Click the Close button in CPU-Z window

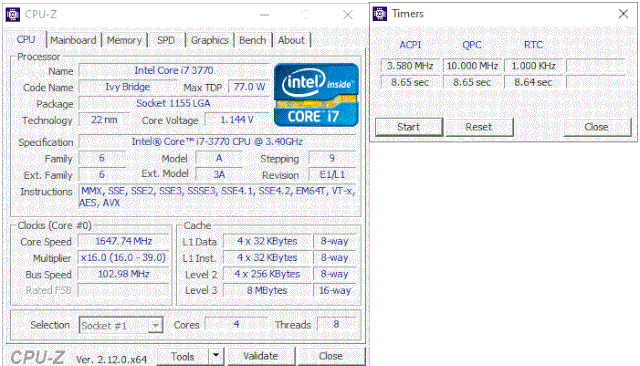331,356
